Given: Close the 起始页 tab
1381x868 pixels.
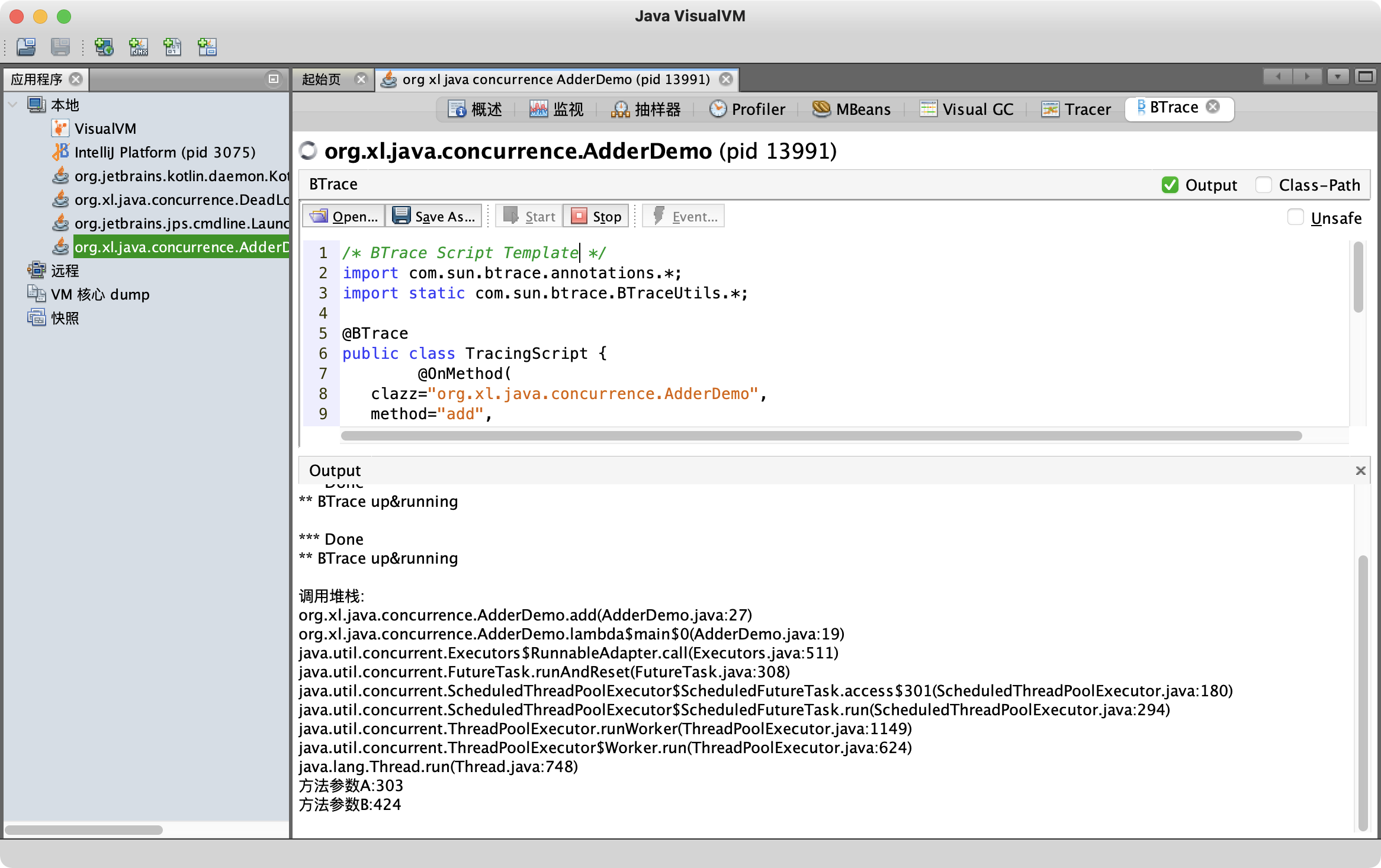Looking at the screenshot, I should click(x=361, y=79).
